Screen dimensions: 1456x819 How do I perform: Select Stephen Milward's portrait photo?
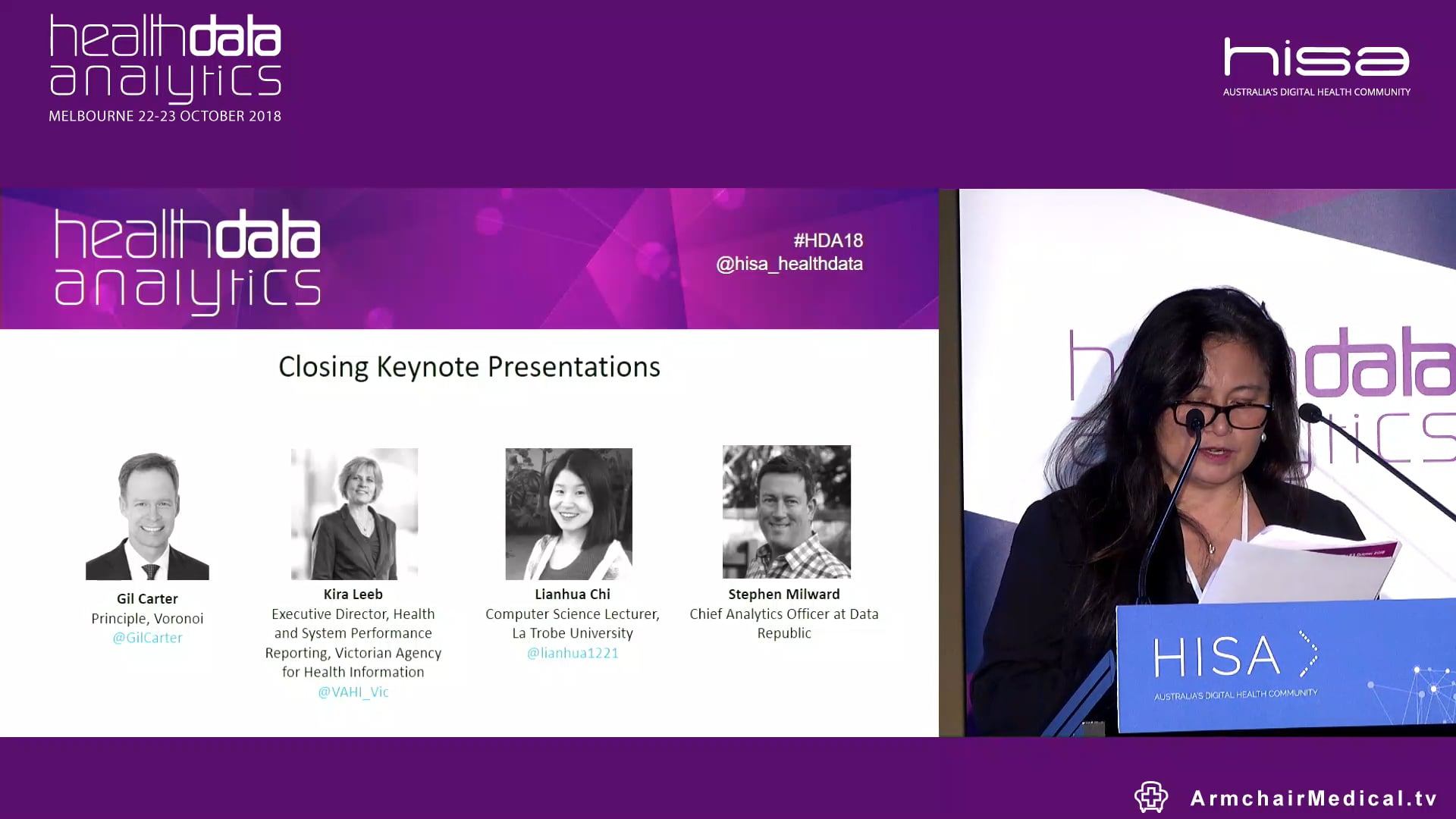point(786,512)
